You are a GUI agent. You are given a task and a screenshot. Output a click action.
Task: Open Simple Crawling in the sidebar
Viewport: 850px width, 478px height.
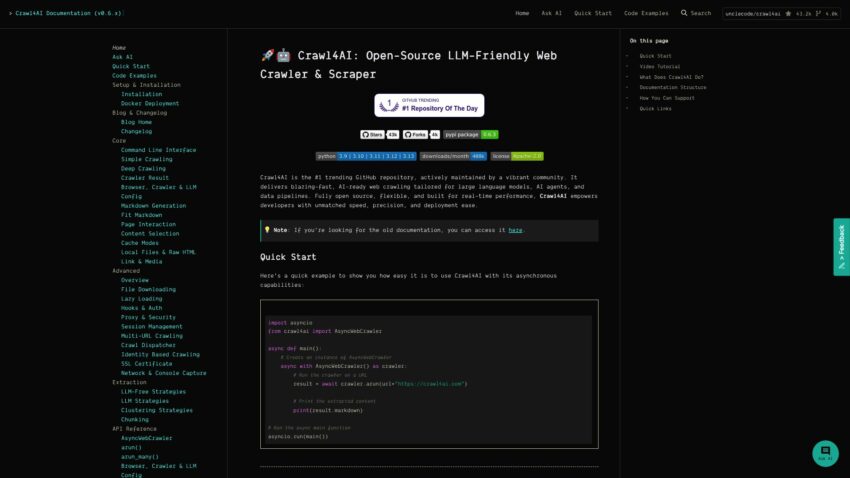tap(146, 159)
